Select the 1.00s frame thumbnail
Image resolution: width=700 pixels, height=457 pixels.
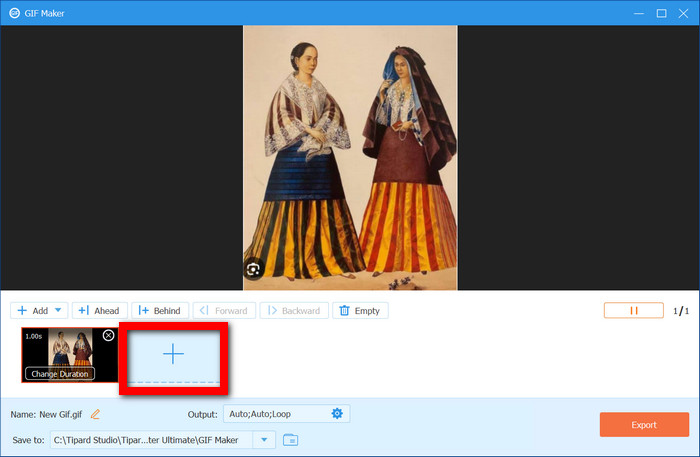(70, 355)
